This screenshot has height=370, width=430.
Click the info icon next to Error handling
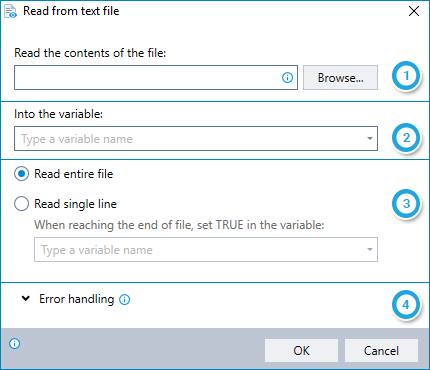point(125,300)
